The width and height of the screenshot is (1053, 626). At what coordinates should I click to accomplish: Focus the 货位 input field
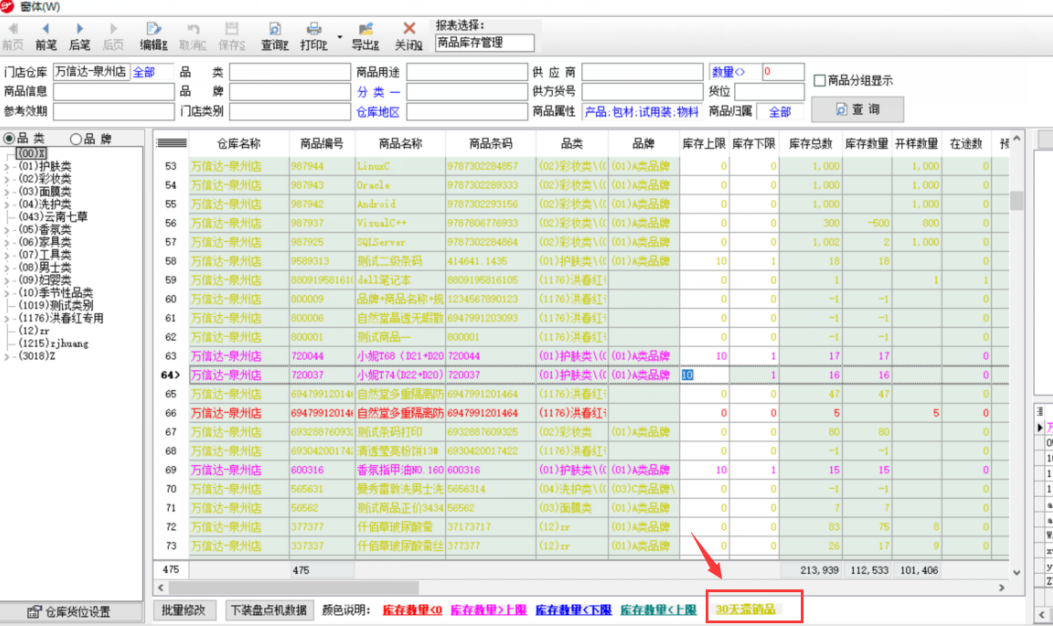pyautogui.click(x=770, y=91)
